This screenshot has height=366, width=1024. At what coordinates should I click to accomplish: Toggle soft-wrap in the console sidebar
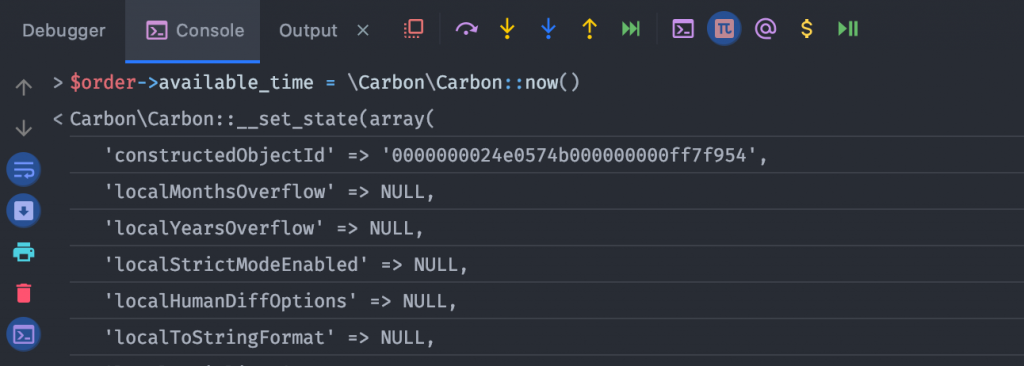pos(24,170)
